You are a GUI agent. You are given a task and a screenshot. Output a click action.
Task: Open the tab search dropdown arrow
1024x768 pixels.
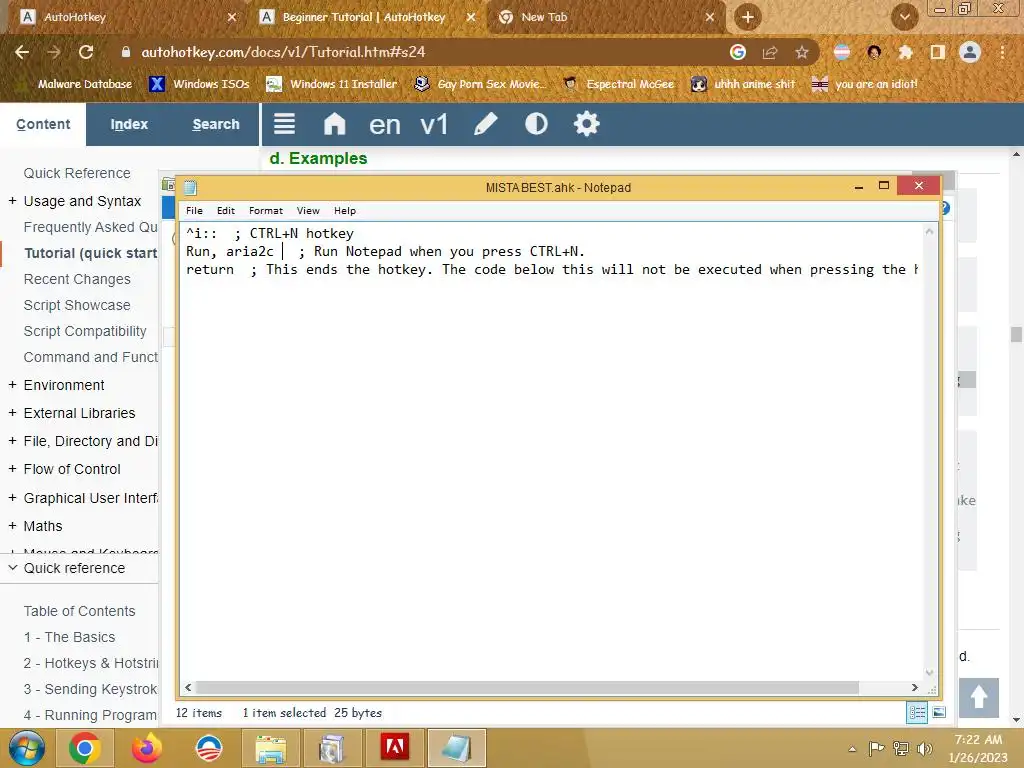point(905,17)
